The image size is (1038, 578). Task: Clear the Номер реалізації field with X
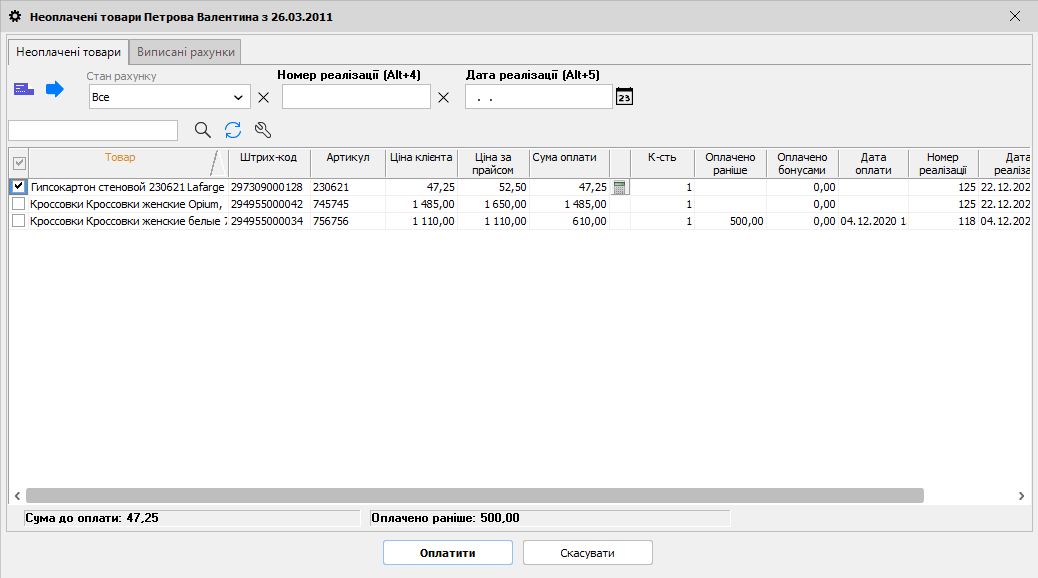(444, 97)
